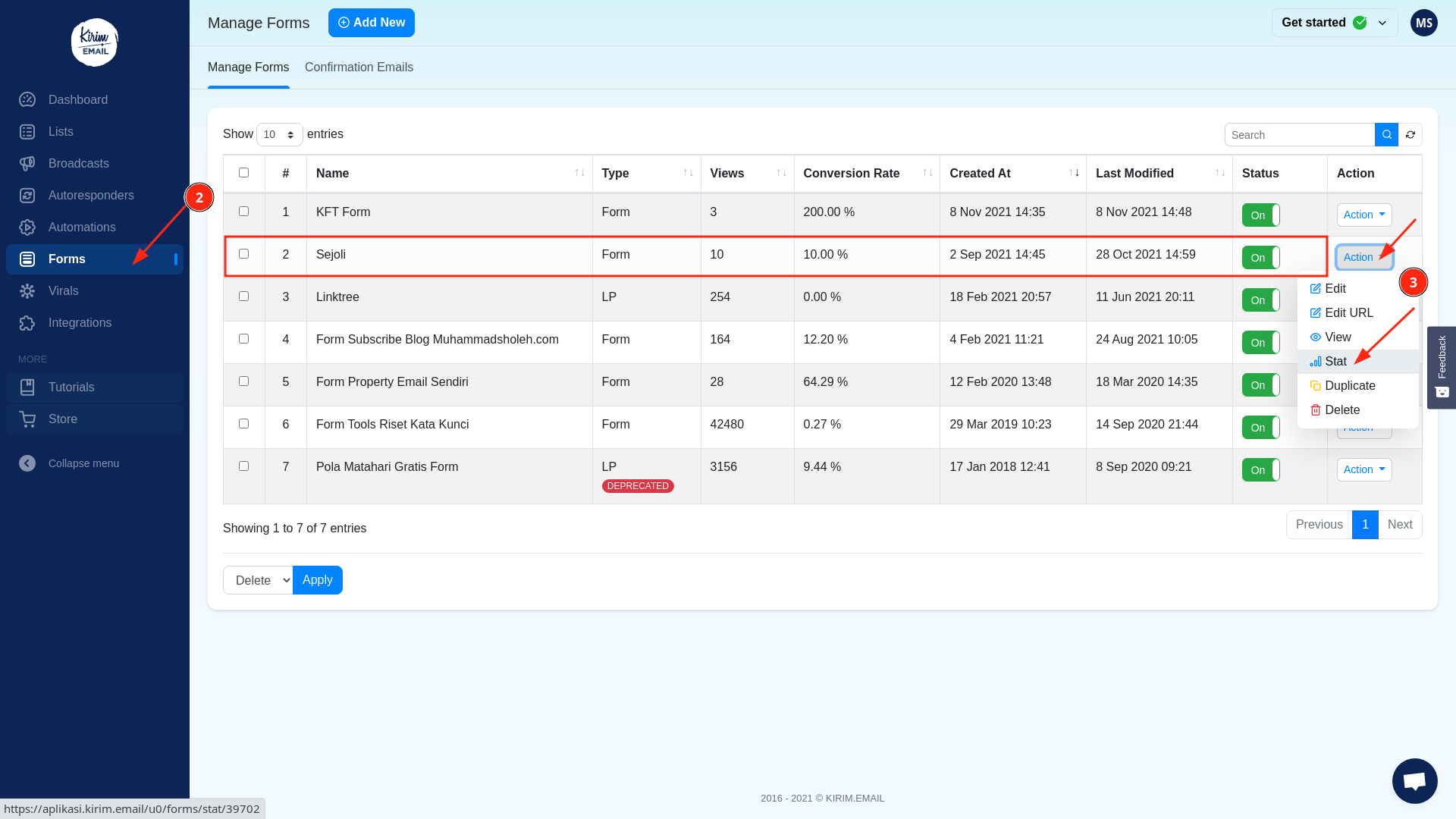1456x819 pixels.
Task: Expand the Action dropdown for KFT Form
Action: [1363, 215]
